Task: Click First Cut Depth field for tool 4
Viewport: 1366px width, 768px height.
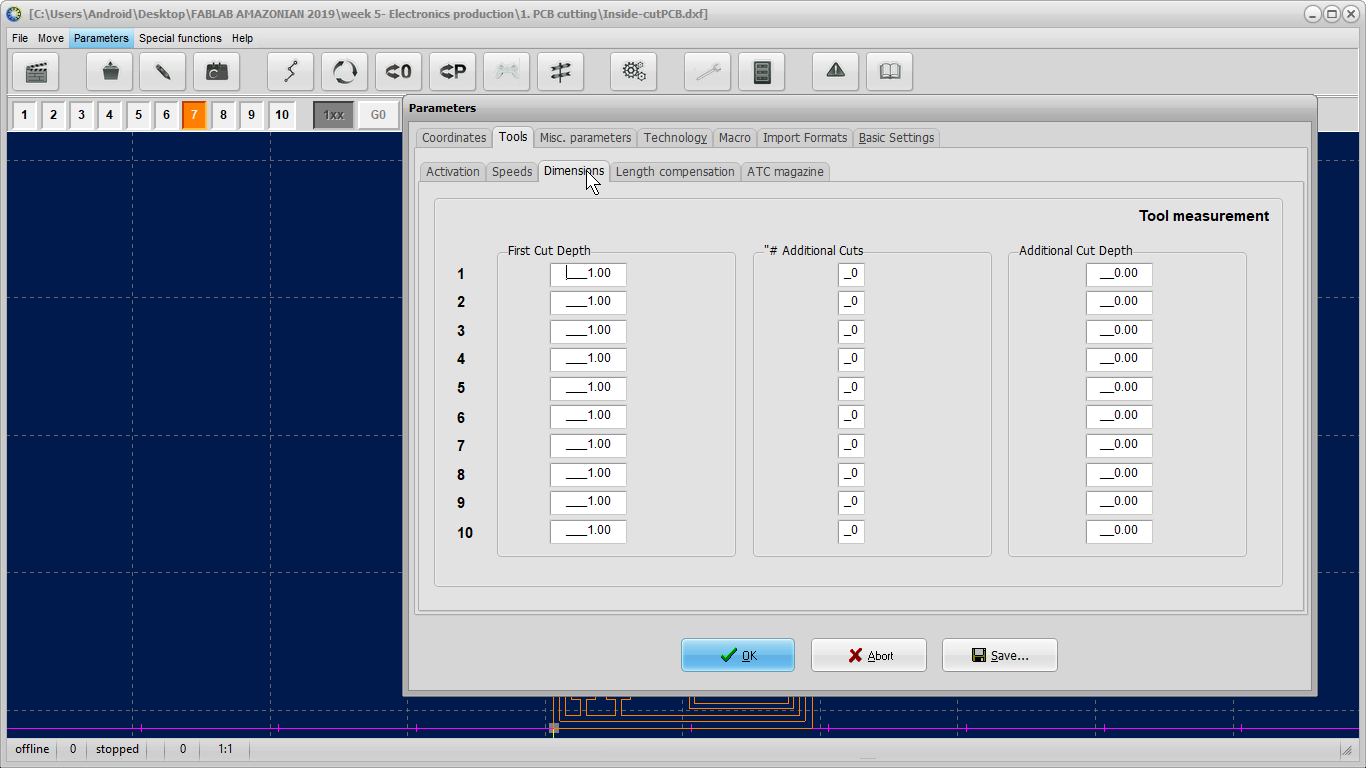Action: pyautogui.click(x=588, y=359)
